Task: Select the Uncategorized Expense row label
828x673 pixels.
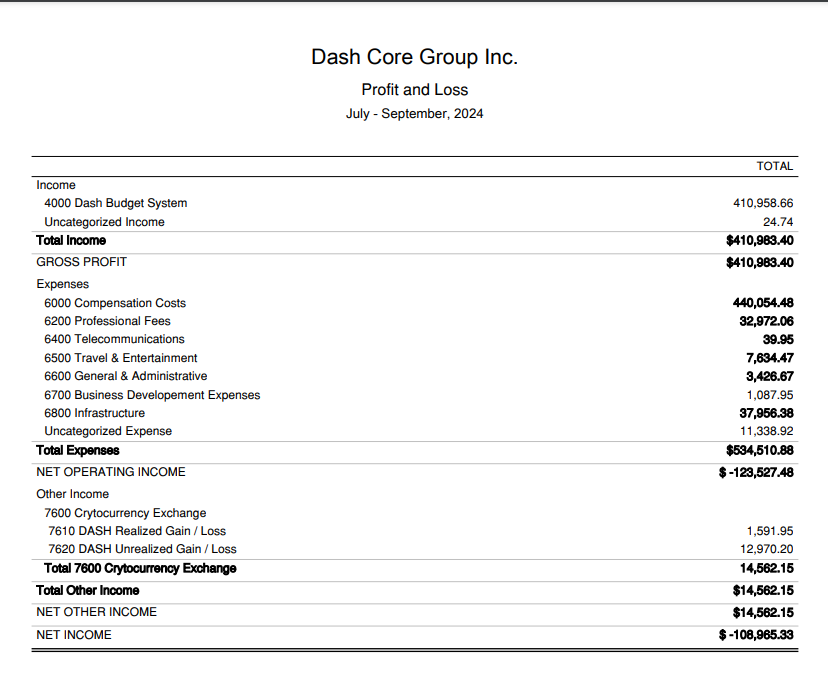Action: coord(108,431)
